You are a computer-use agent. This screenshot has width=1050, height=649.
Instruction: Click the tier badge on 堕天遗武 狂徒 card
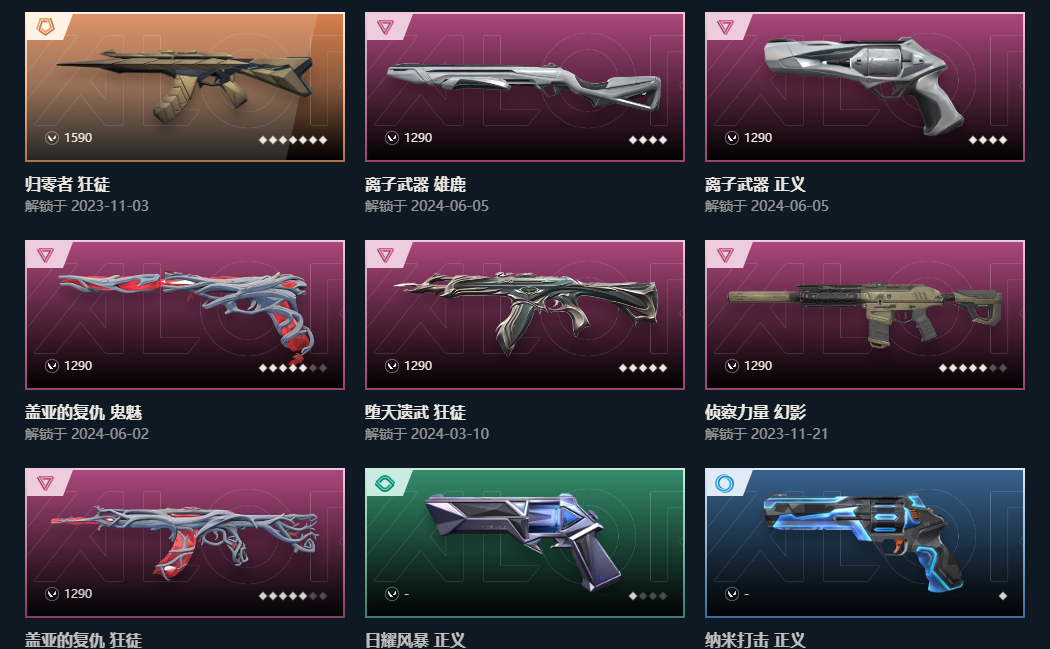coord(385,255)
